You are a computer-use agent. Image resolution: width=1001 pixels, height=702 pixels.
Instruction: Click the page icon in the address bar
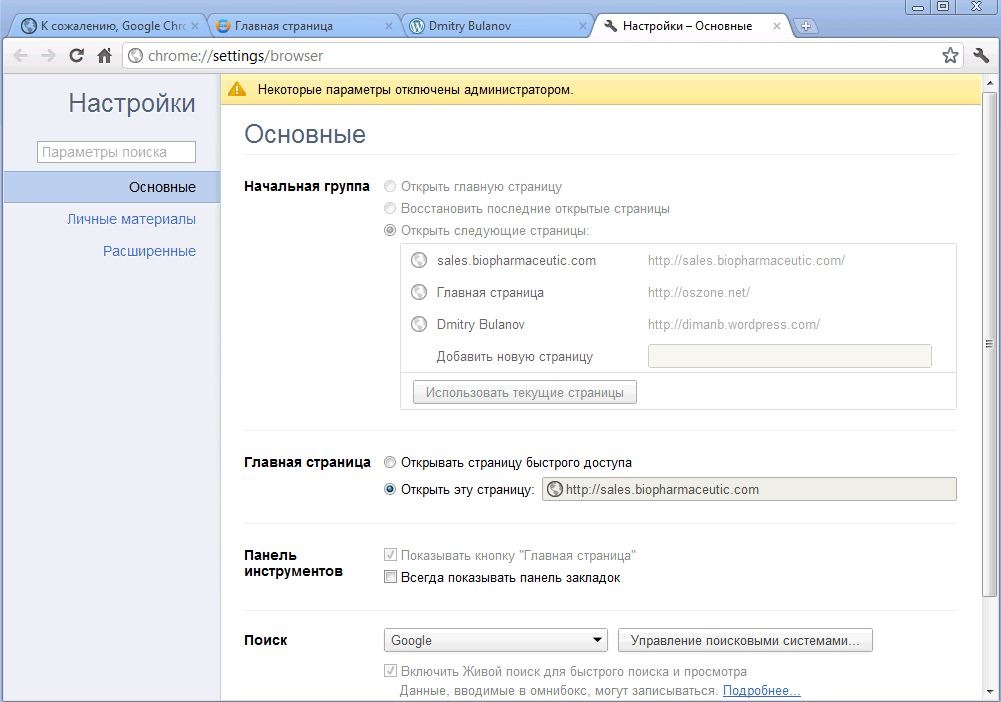click(135, 56)
